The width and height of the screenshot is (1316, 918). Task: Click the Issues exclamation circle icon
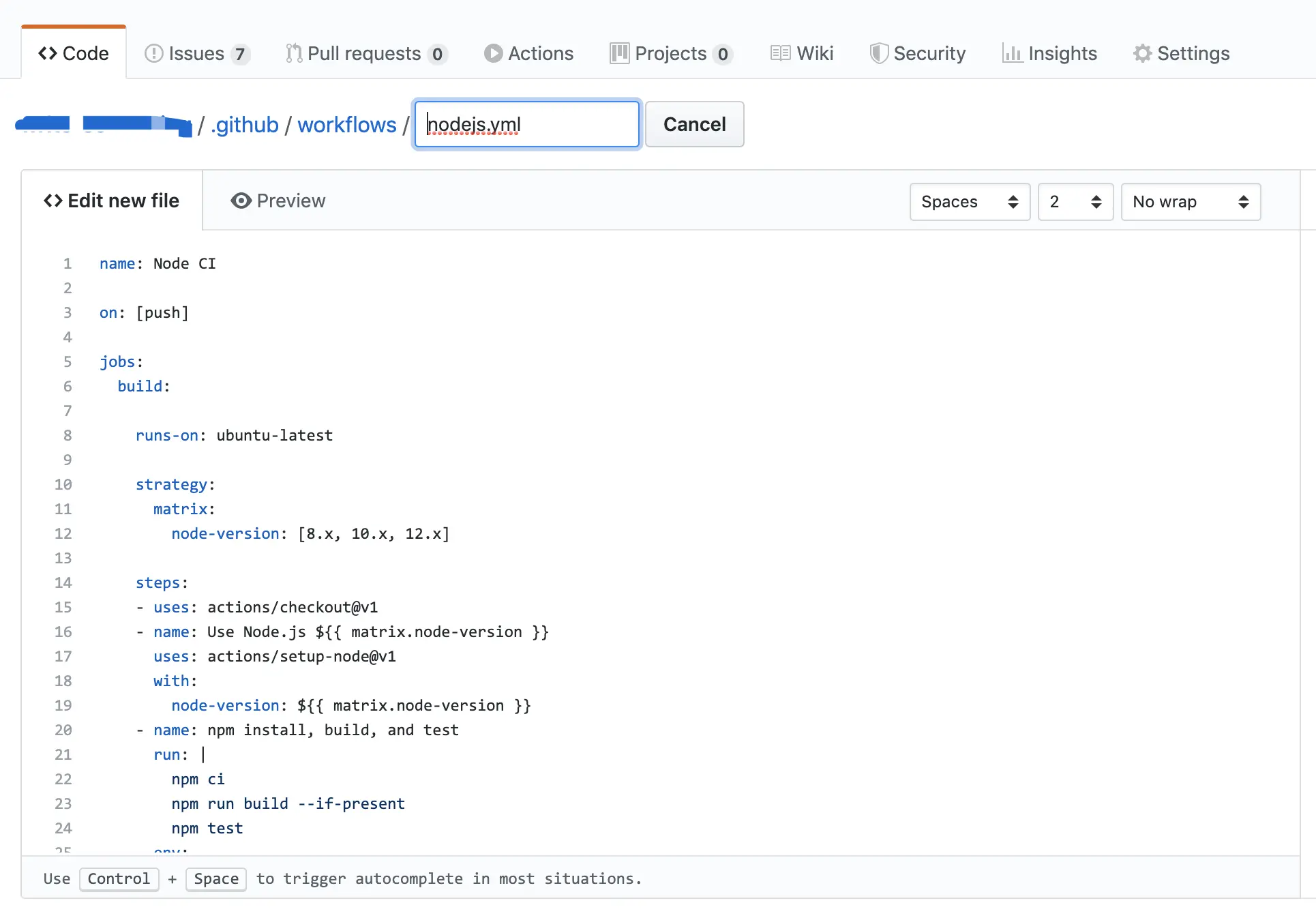[154, 53]
